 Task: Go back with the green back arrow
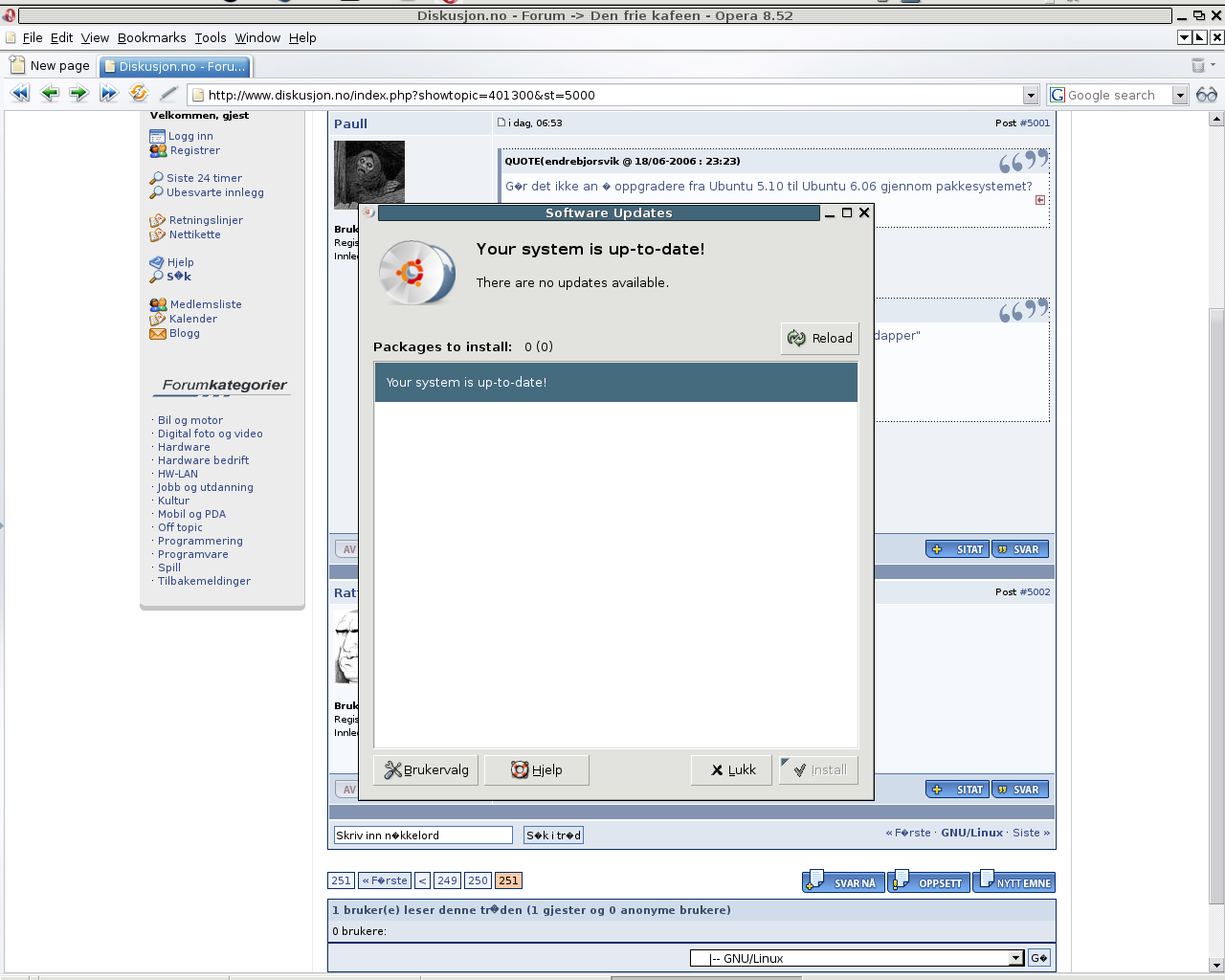click(x=50, y=94)
